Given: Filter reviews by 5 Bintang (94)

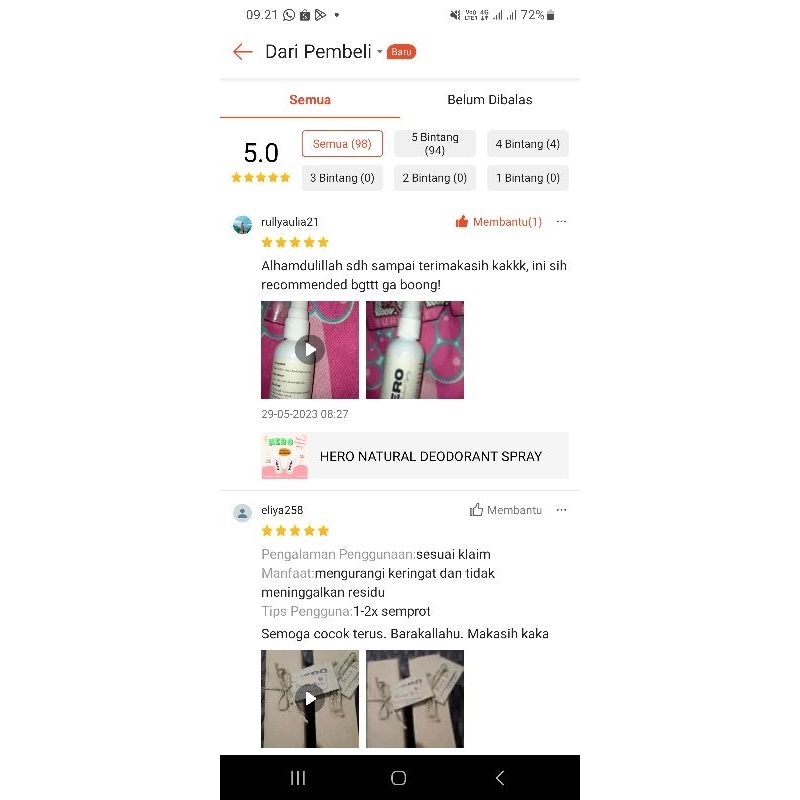Looking at the screenshot, I should point(435,144).
